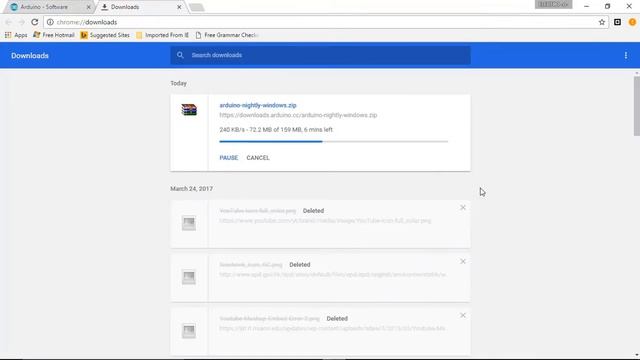This screenshot has height=360, width=640.
Task: Click the Search downloads field
Action: point(320,55)
